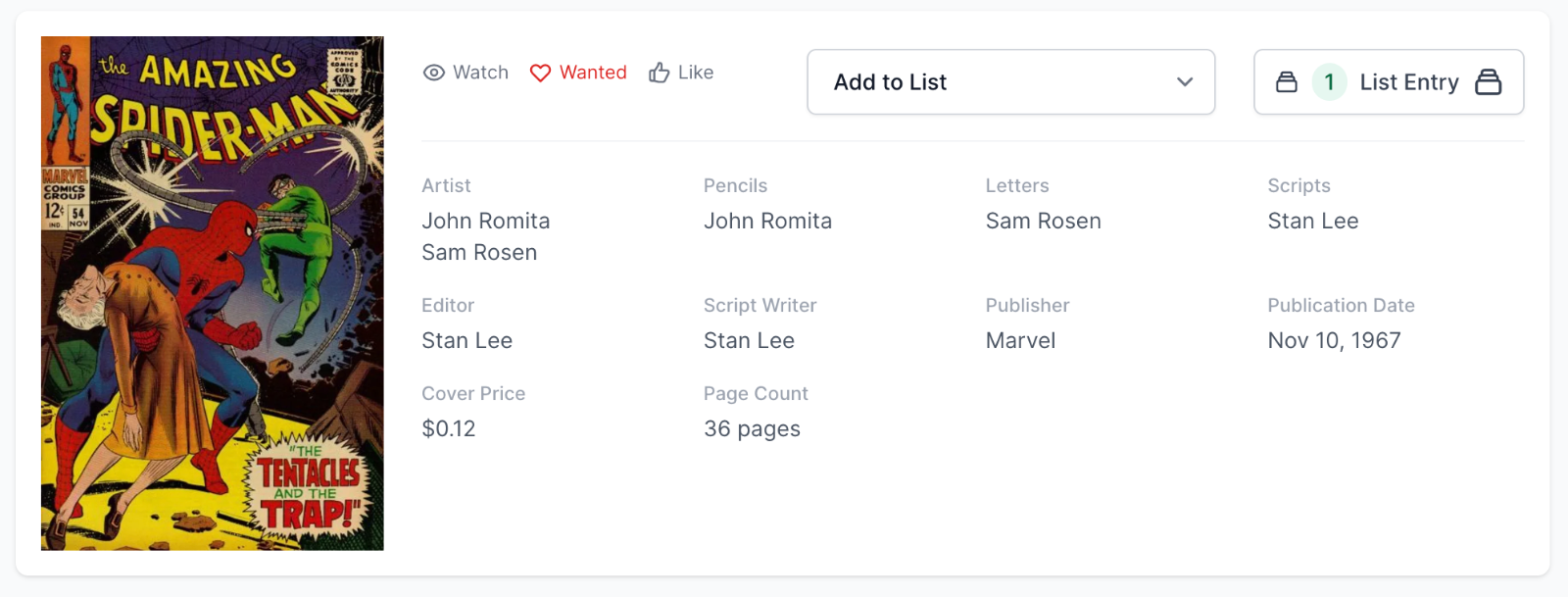This screenshot has height=597, width=1568.
Task: Click Stan Lee under Scripts
Action: click(1312, 222)
